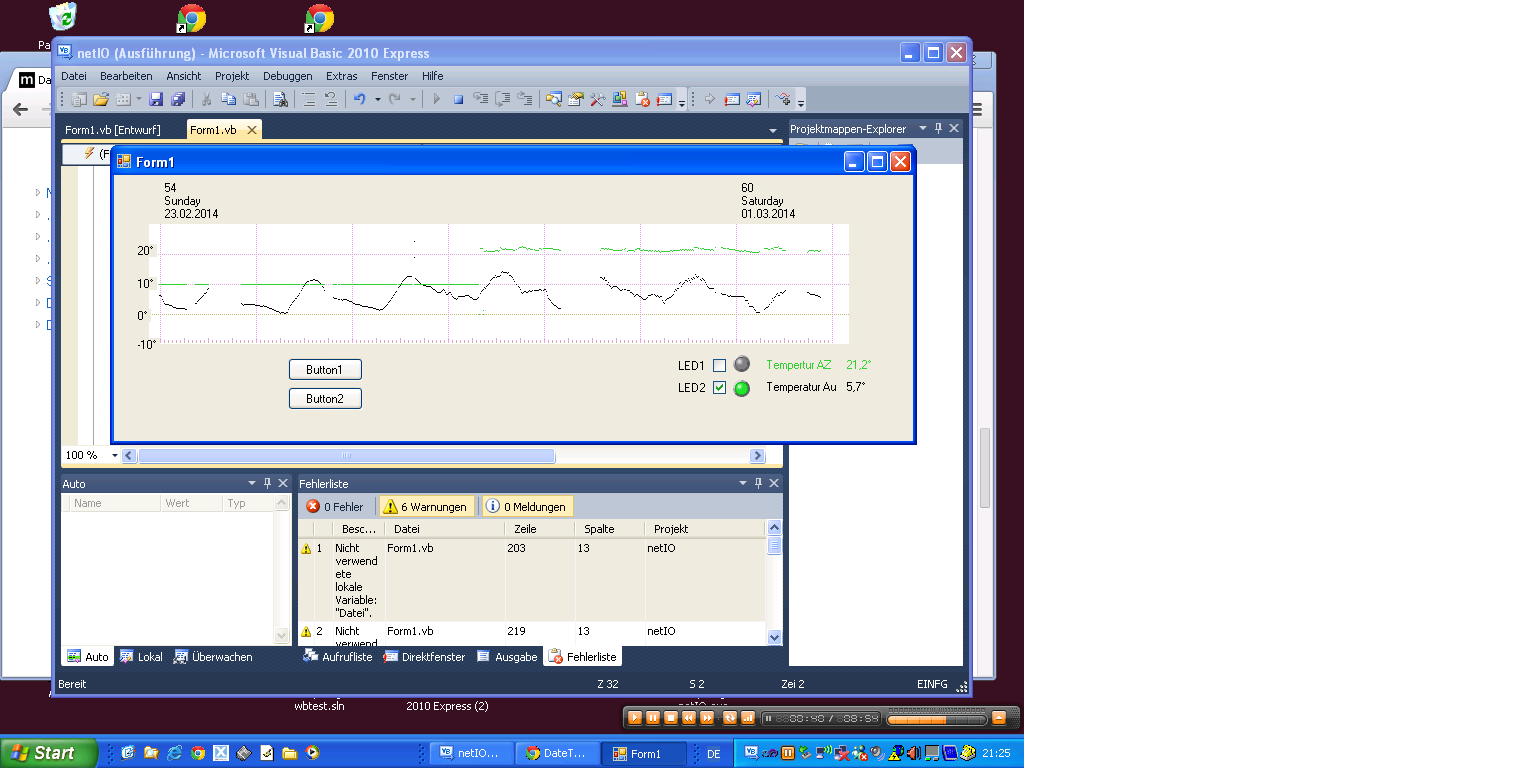
Task: Open the active documents list dropdown arrow
Action: [772, 131]
